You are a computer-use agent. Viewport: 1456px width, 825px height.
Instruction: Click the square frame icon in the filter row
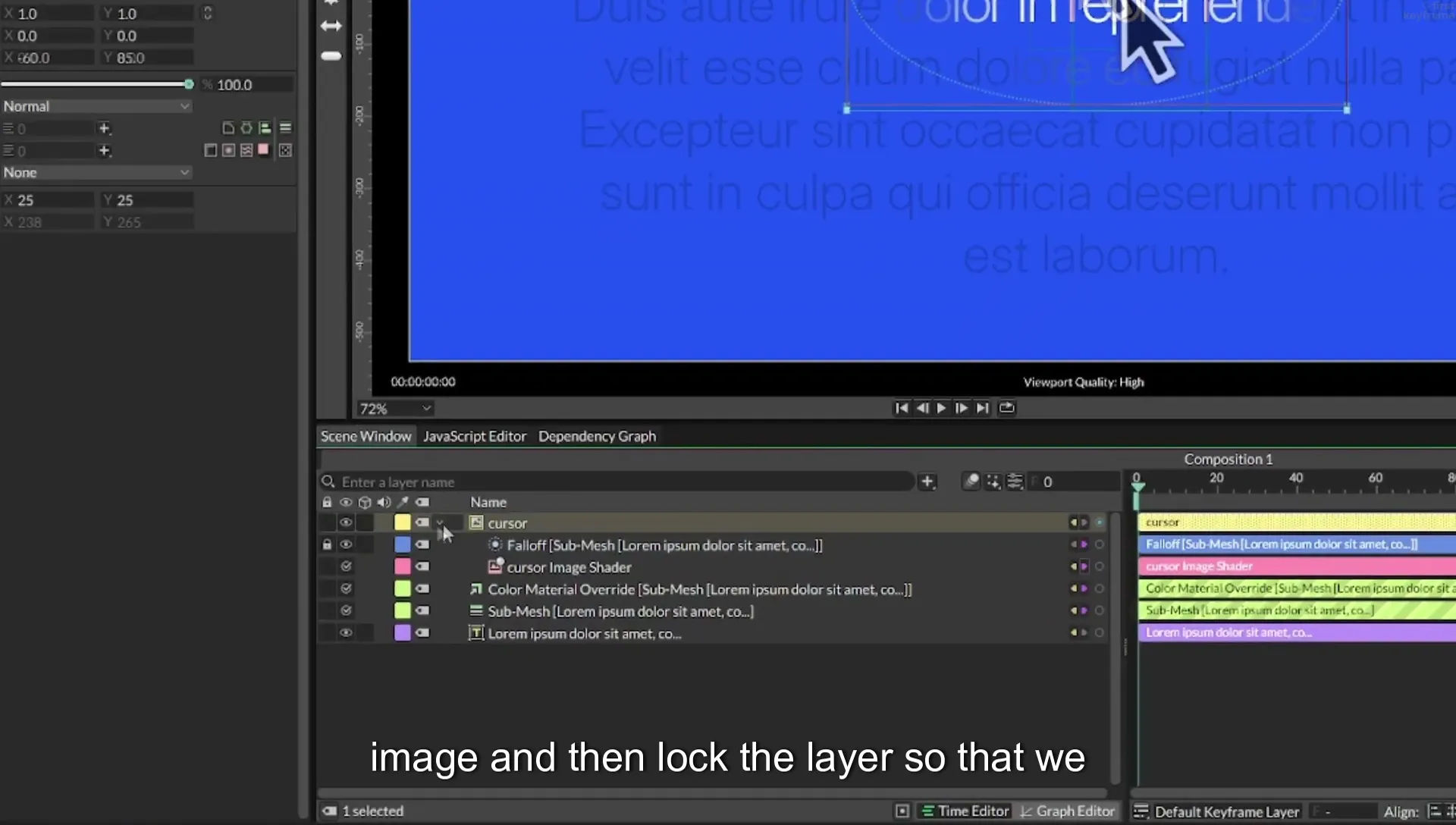tap(211, 151)
